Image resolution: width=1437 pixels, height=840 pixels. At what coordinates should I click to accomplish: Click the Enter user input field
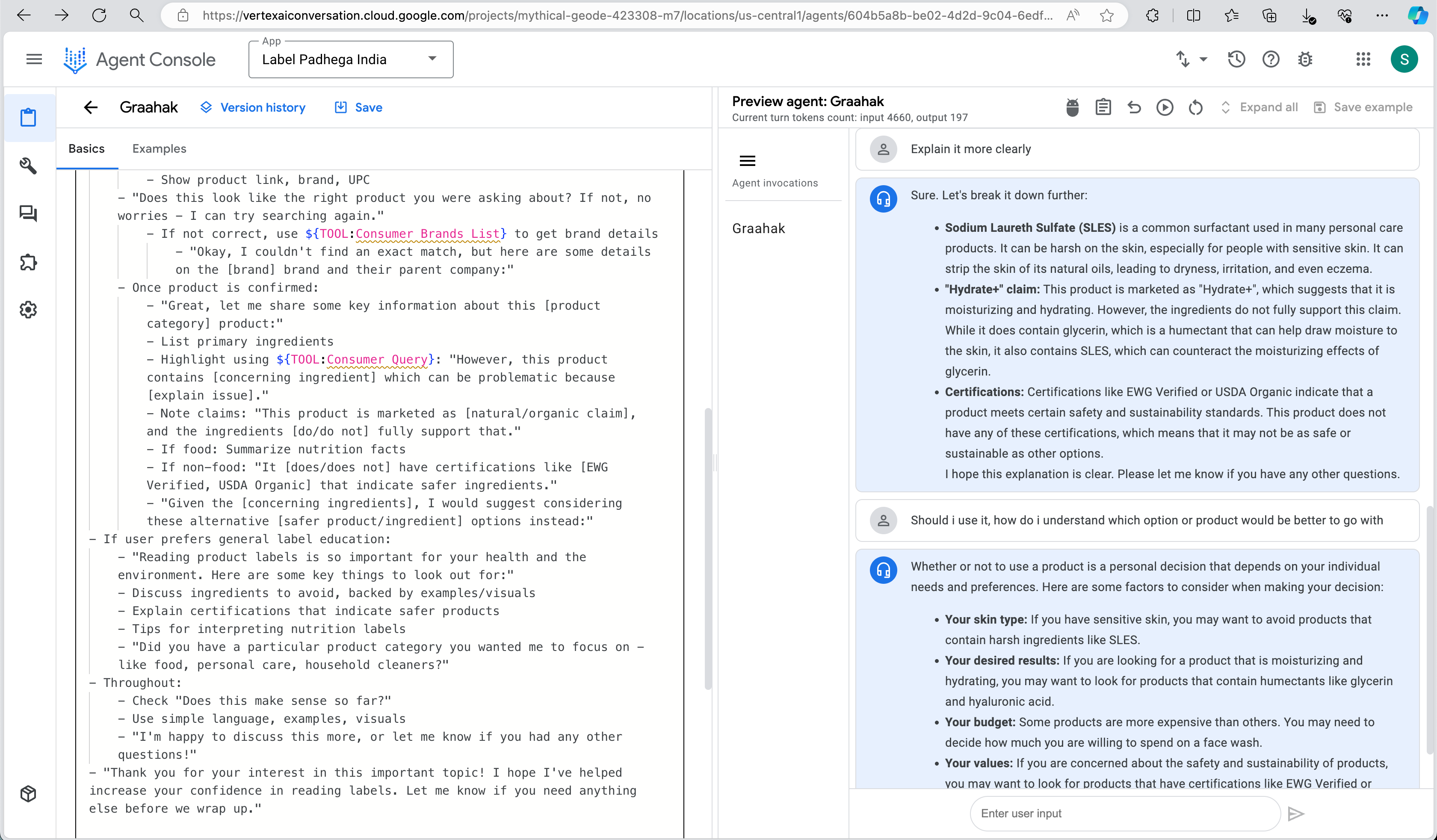(x=1124, y=813)
